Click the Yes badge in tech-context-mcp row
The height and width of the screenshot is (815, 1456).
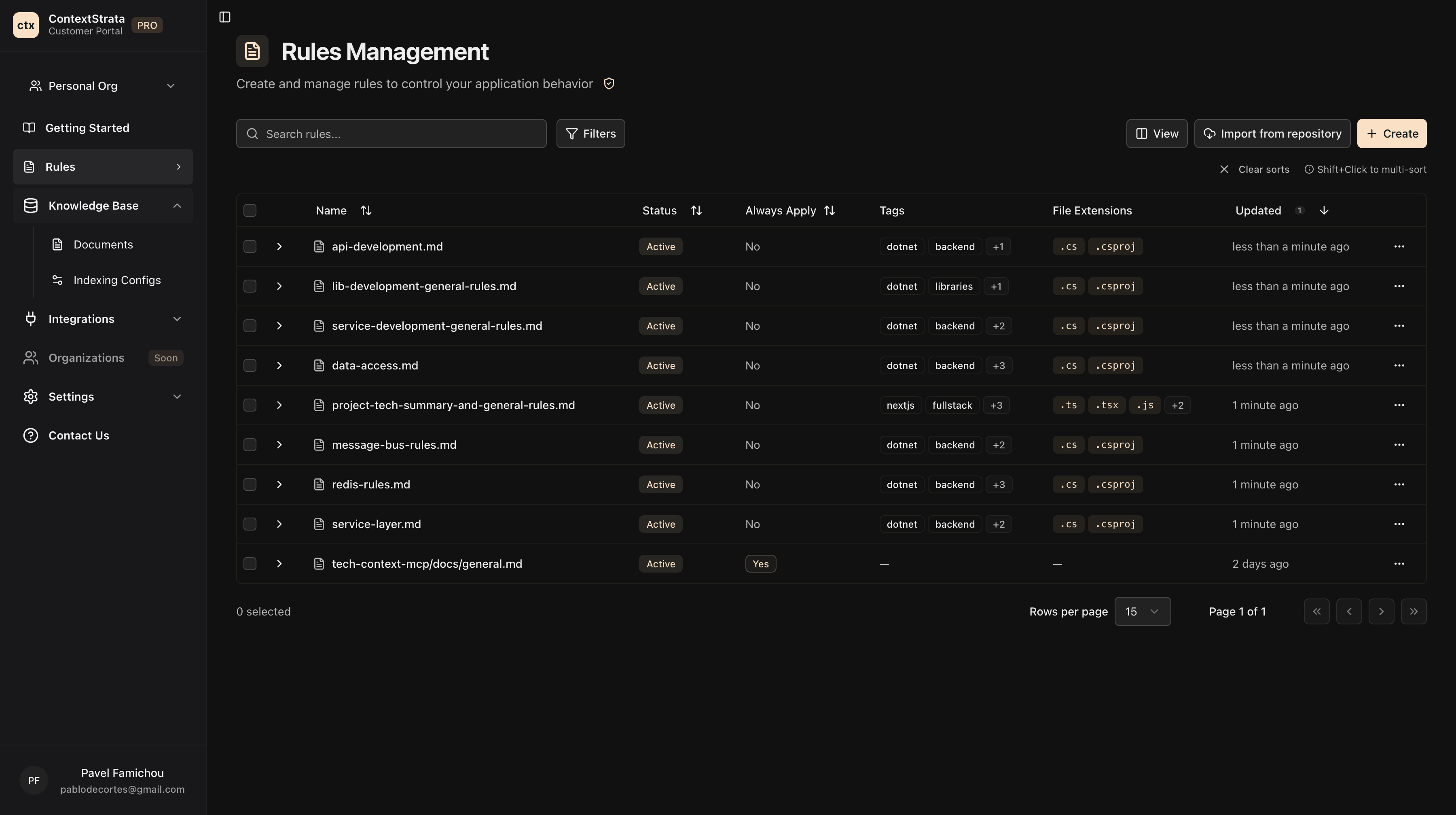tap(760, 563)
